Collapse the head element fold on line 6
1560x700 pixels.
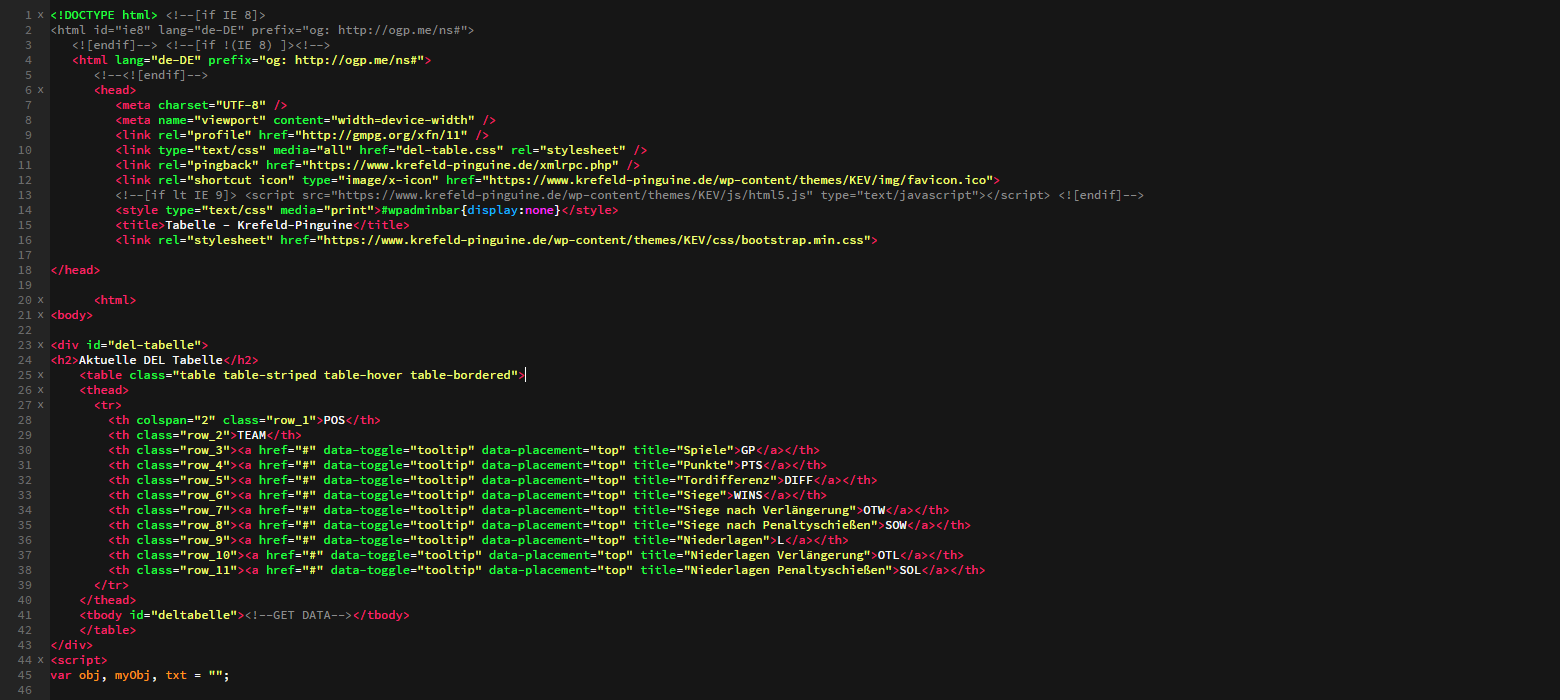[x=38, y=89]
